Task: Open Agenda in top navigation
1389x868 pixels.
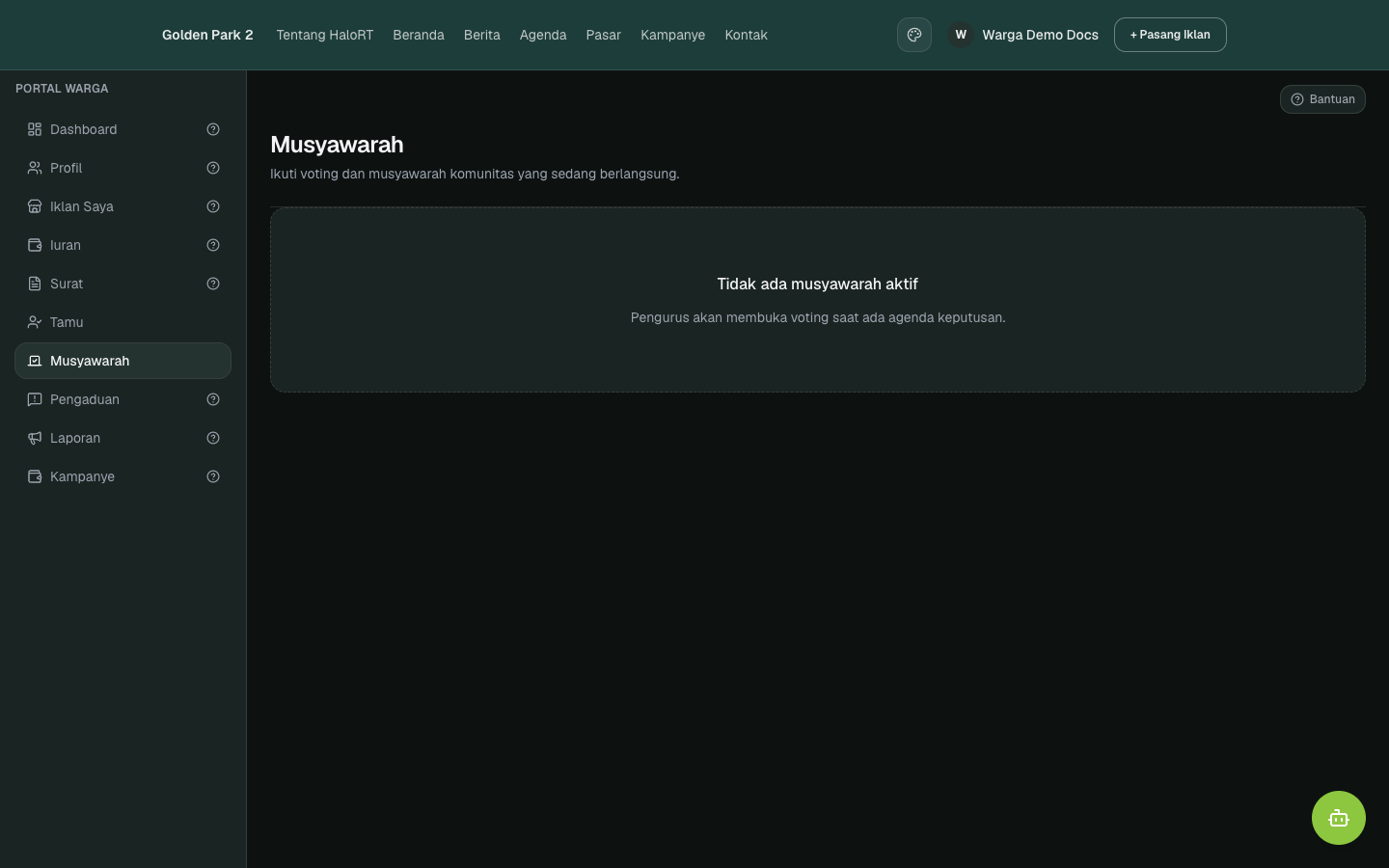Action: click(543, 35)
